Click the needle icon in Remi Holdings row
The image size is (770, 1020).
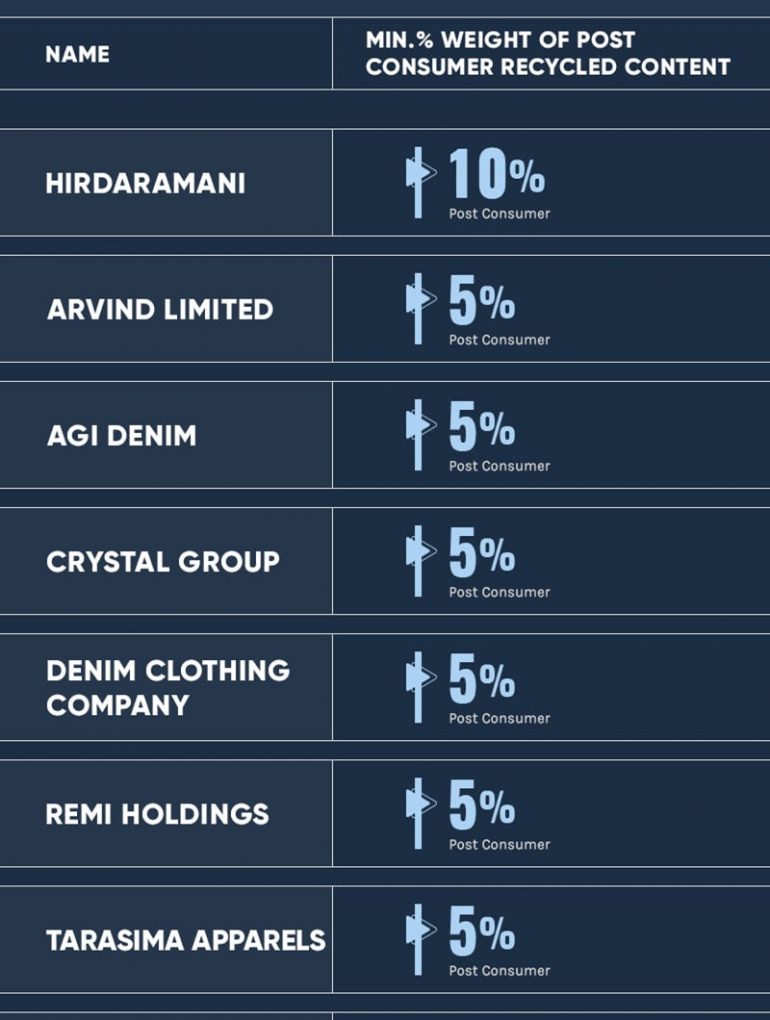(x=420, y=813)
